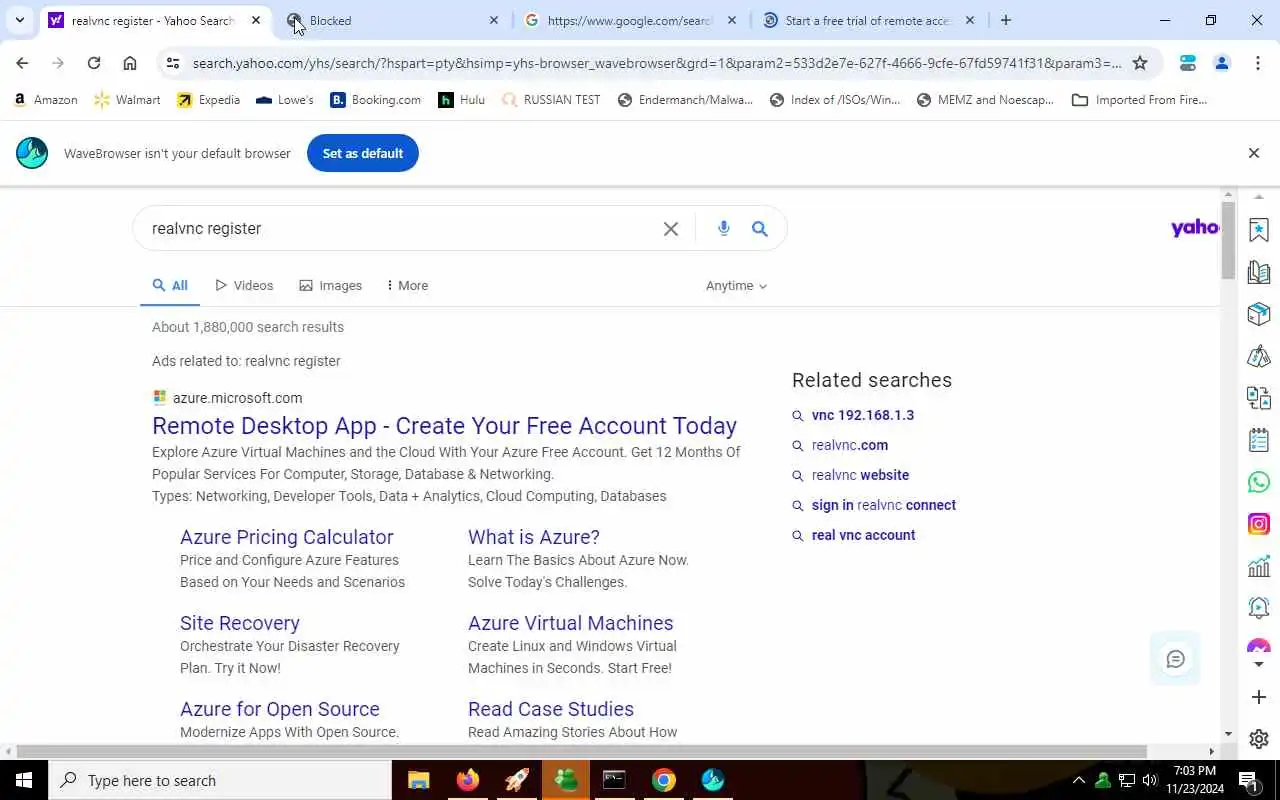Viewport: 1280px width, 800px height.
Task: Open a new tab with plus button
Action: pyautogui.click(x=1006, y=20)
